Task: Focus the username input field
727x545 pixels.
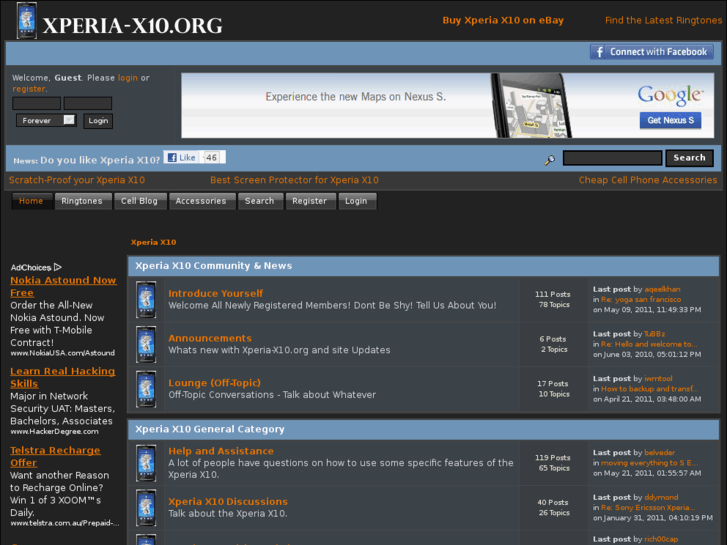Action: click(37, 103)
